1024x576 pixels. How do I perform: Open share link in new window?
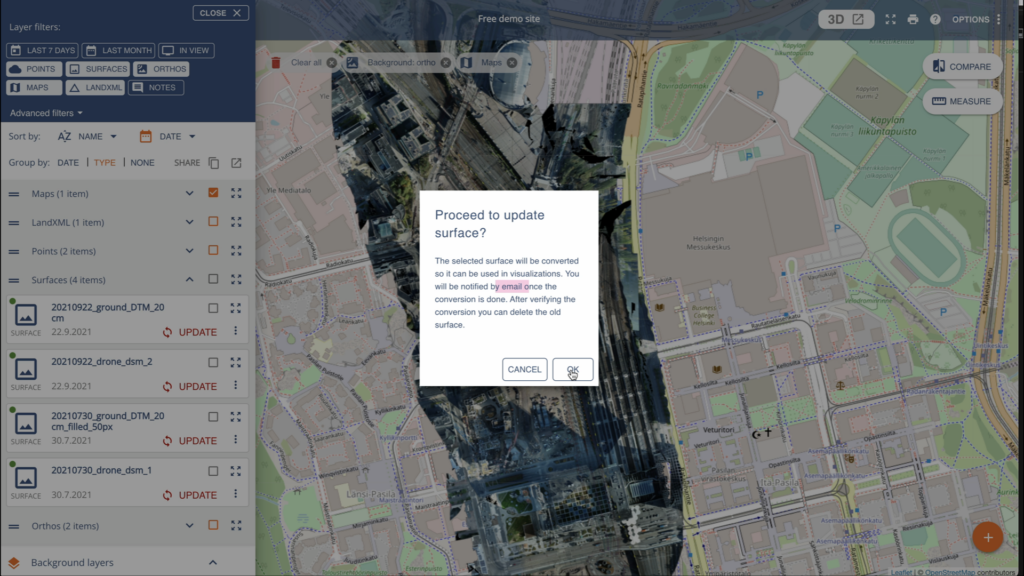[236, 163]
